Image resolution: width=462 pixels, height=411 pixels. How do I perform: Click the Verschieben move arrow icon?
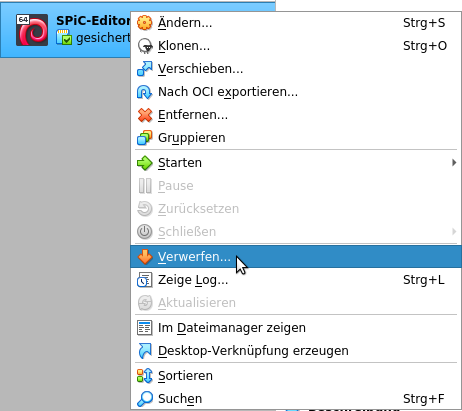point(145,69)
